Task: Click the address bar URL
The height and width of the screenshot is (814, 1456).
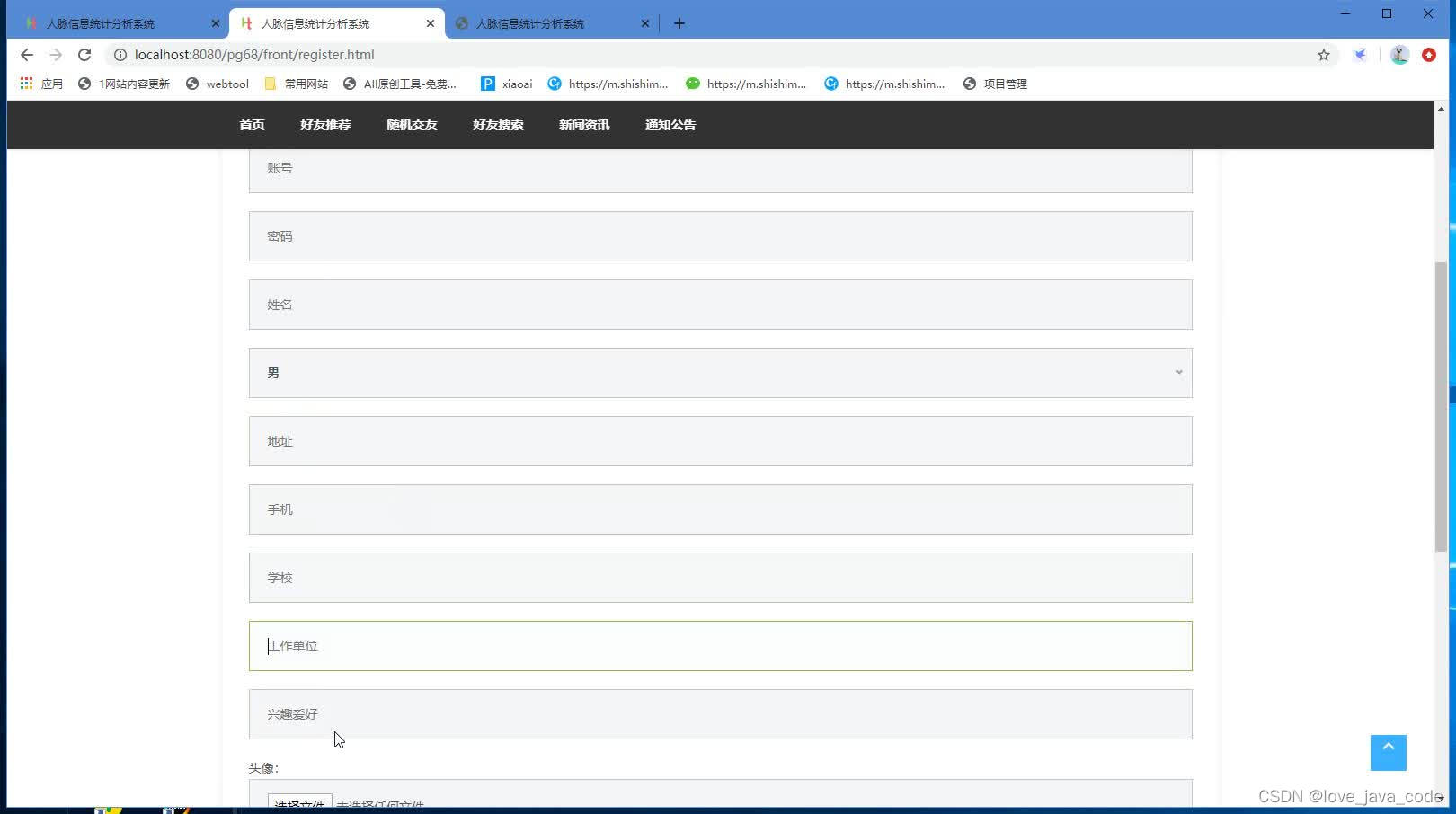Action: click(254, 55)
